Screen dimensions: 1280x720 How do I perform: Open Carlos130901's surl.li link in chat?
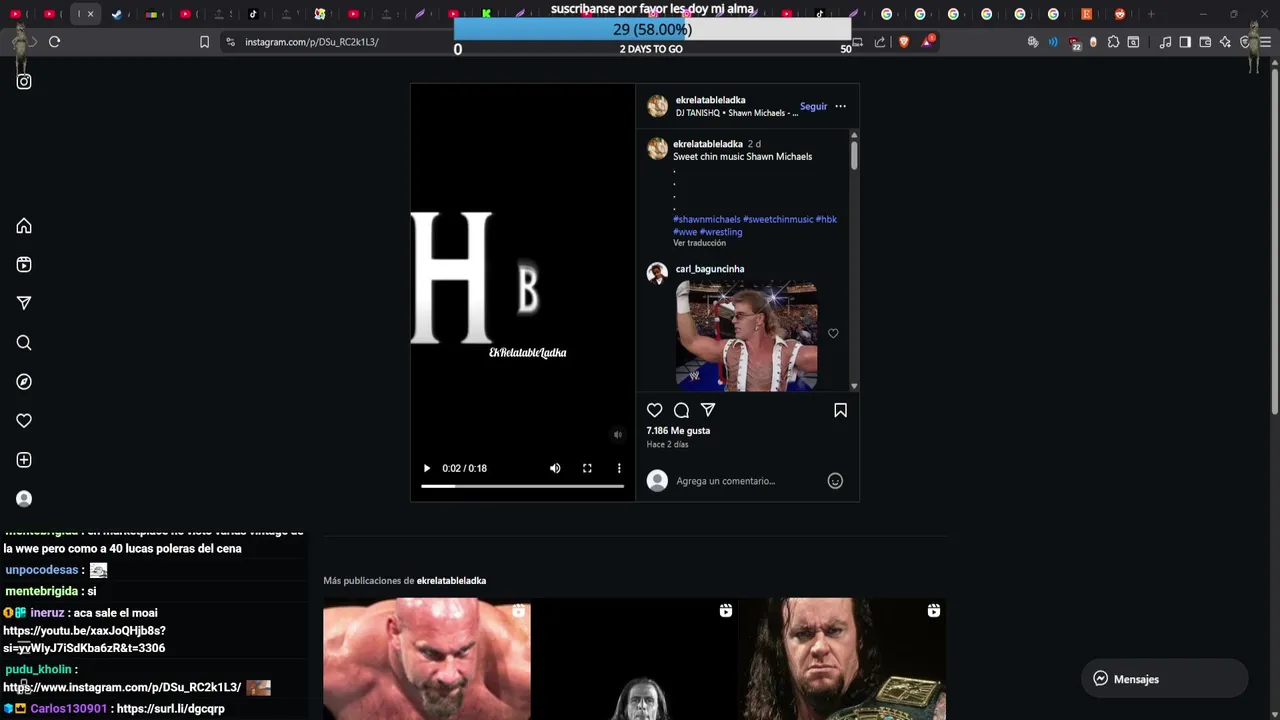pyautogui.click(x=171, y=709)
